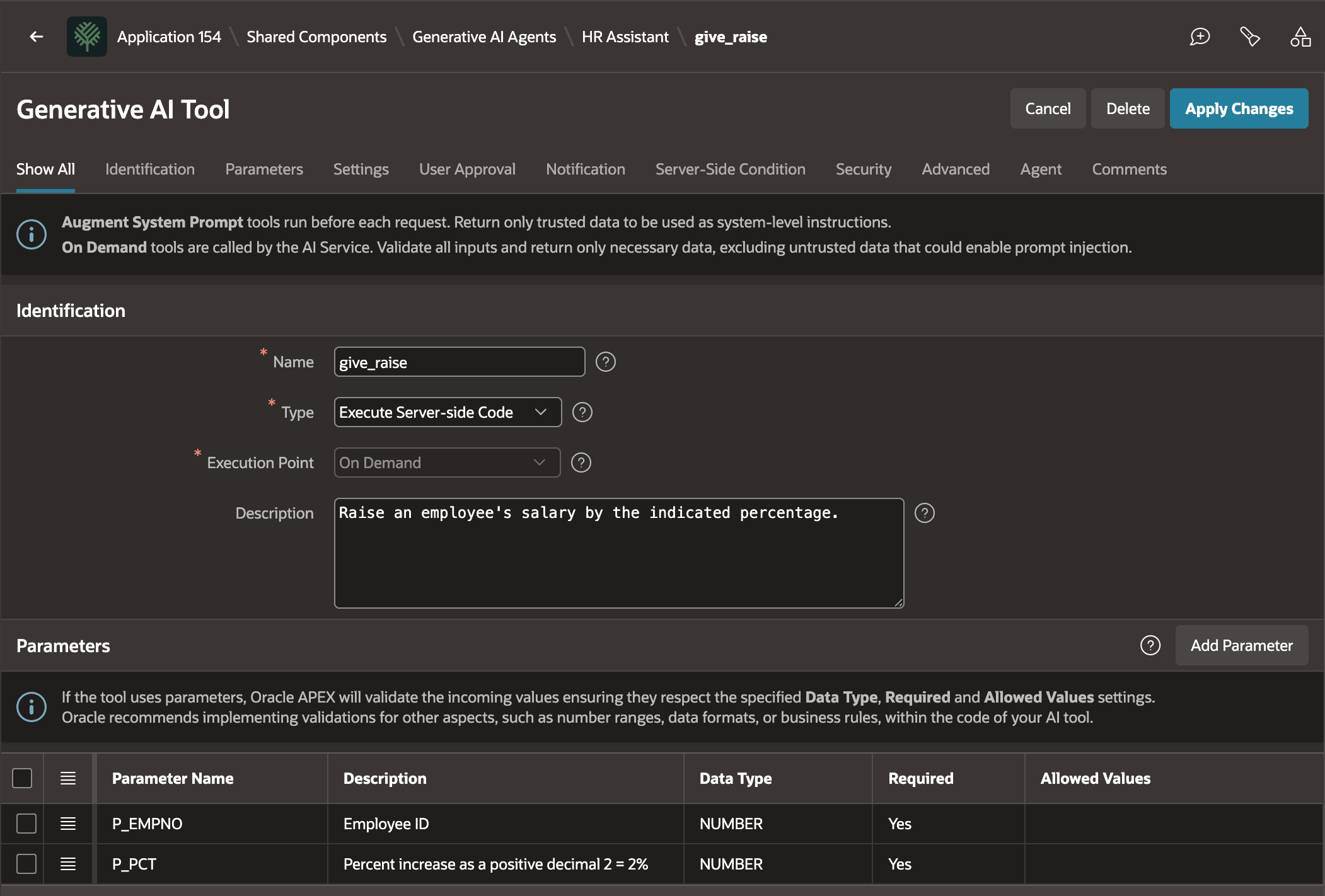
Task: Go back using the left arrow icon
Action: click(x=37, y=37)
